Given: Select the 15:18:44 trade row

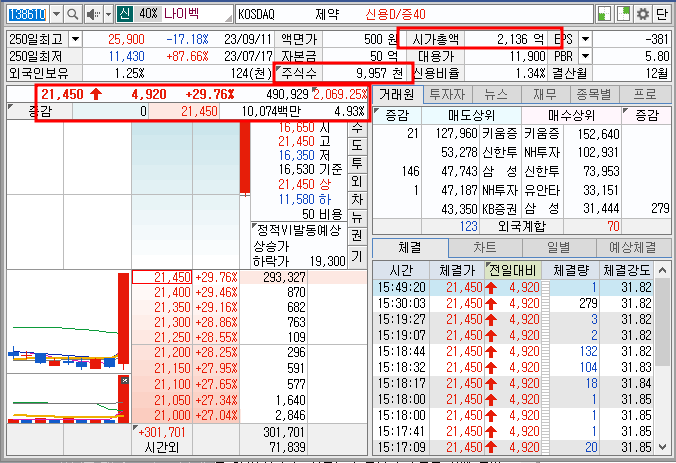Looking at the screenshot, I should pos(513,351).
